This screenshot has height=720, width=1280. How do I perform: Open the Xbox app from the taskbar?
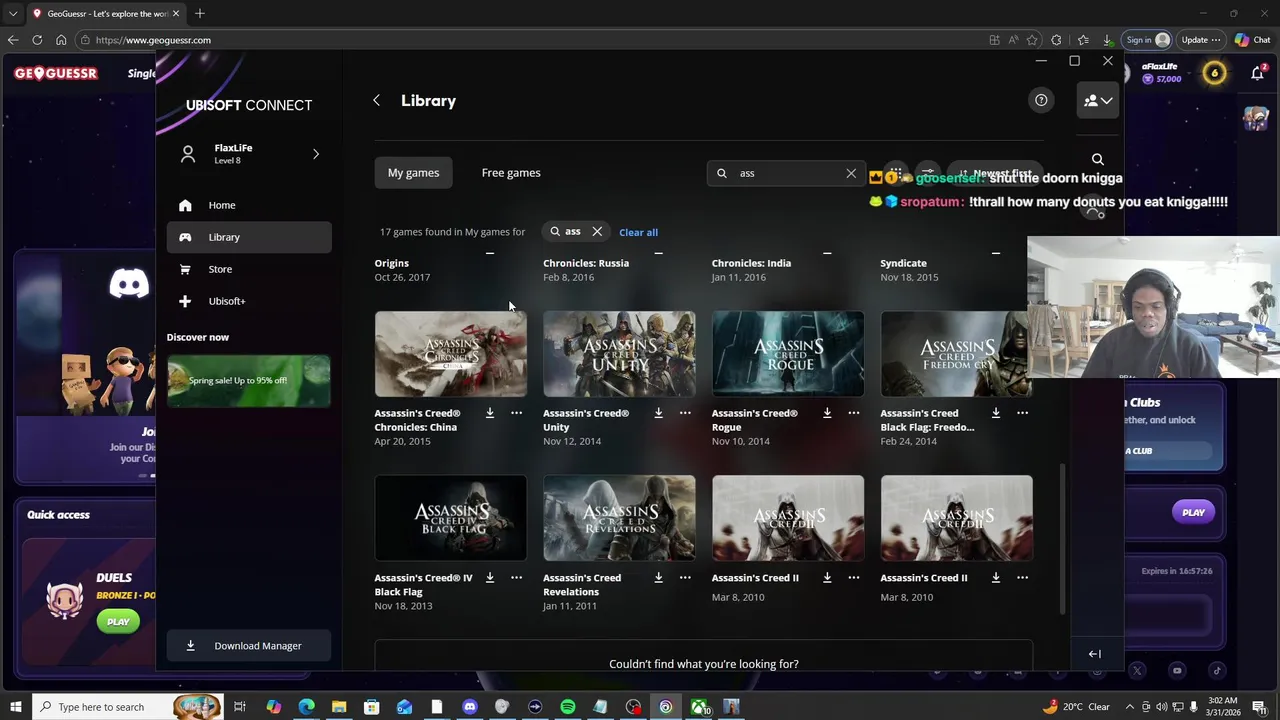click(x=699, y=707)
